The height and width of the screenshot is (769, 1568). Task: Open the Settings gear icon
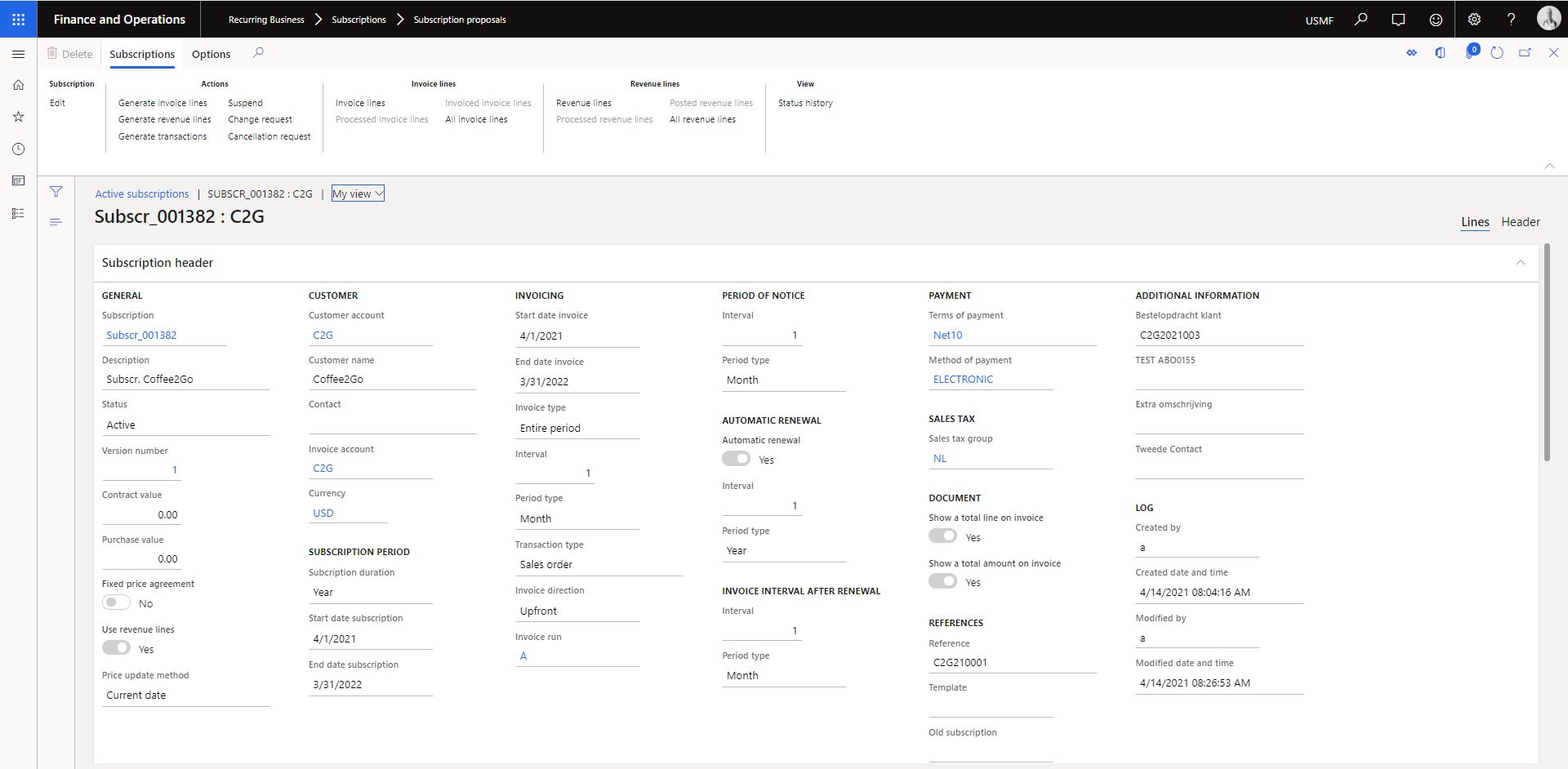point(1474,20)
